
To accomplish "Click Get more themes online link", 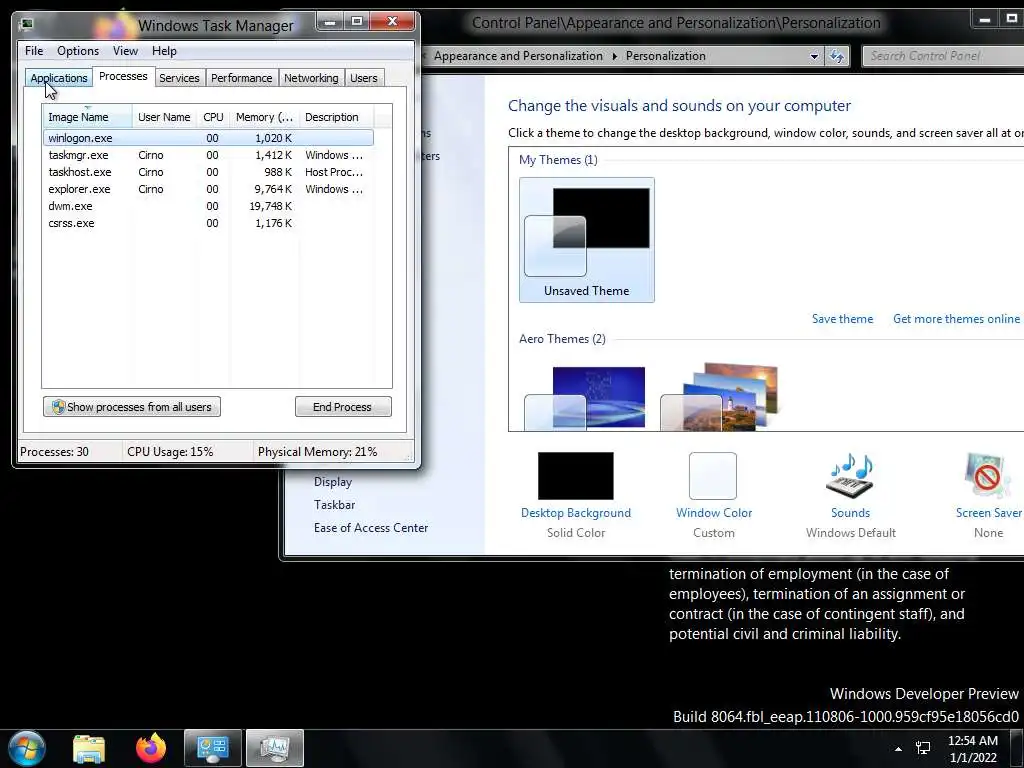I will point(956,319).
